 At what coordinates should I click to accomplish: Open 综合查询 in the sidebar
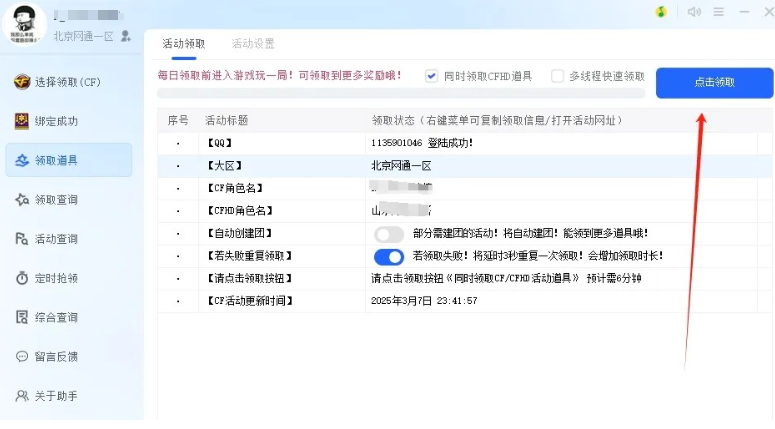coord(56,317)
